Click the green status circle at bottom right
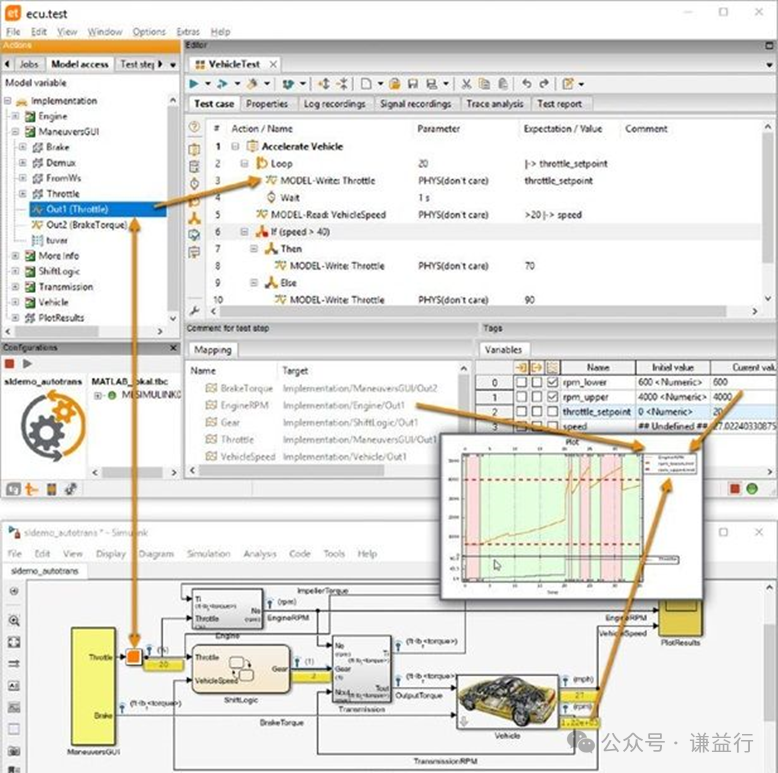The image size is (778, 773). (752, 489)
